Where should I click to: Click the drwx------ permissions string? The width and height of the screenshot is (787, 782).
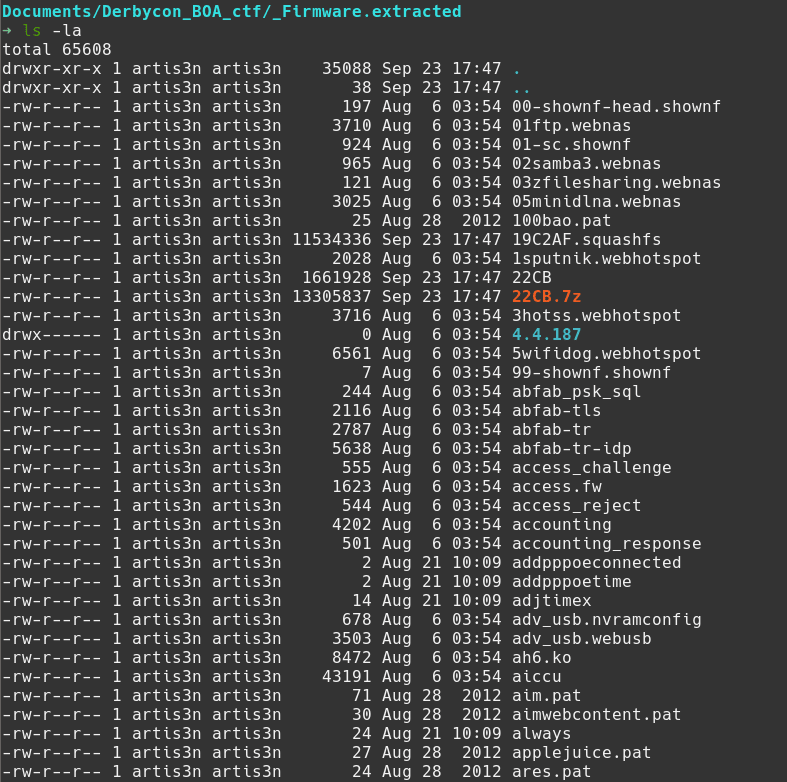(x=51, y=335)
